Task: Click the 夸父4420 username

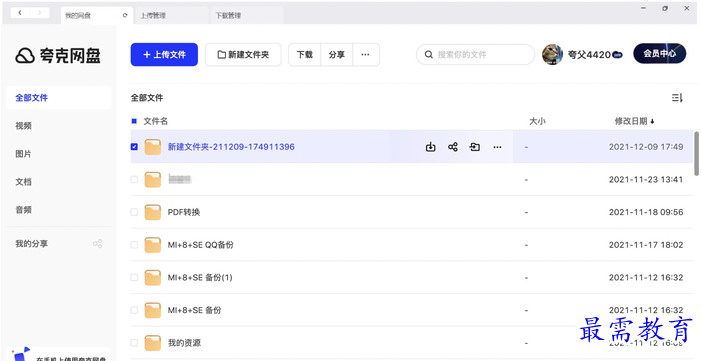Action: [x=589, y=55]
